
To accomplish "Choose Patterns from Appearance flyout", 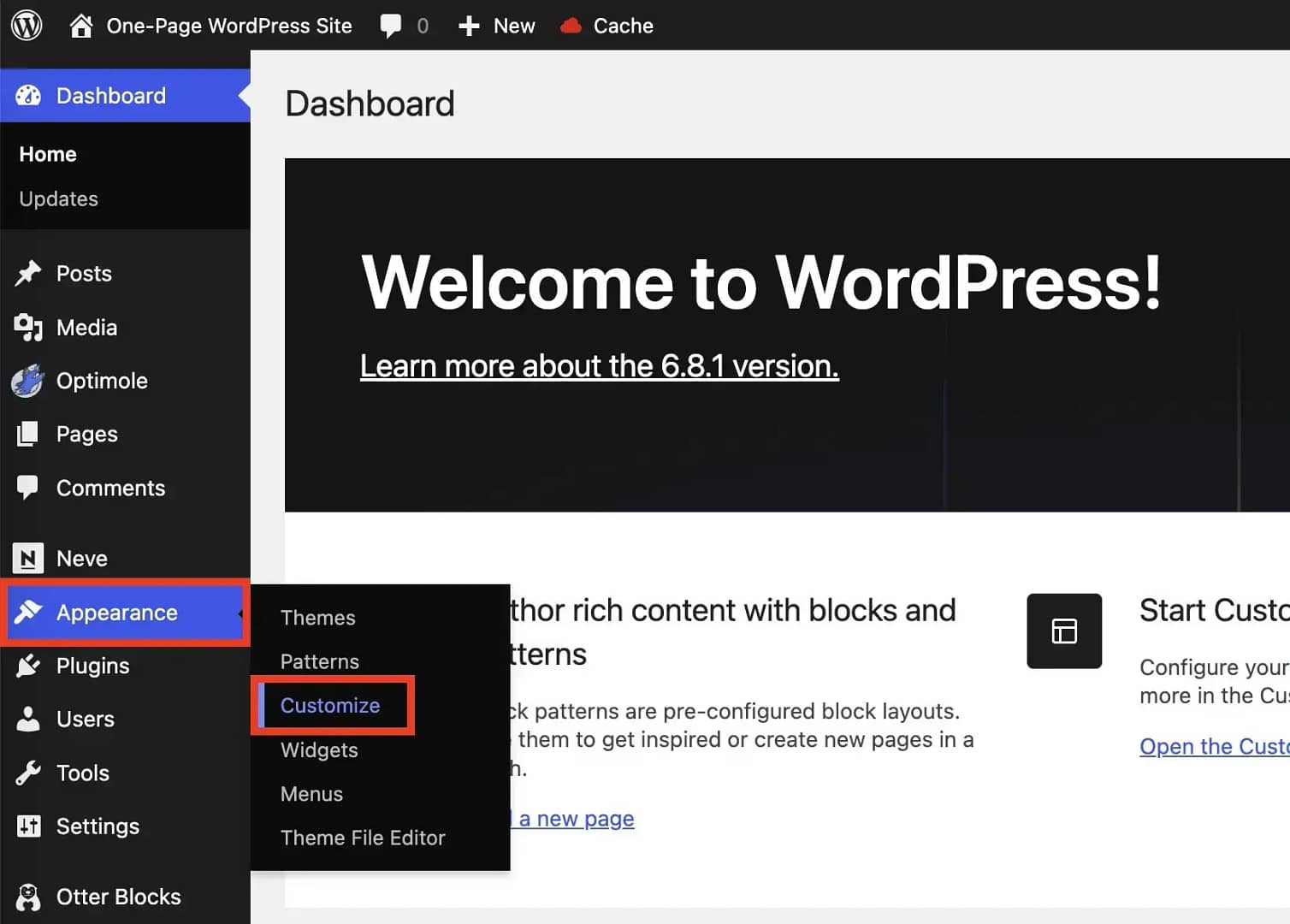I will click(320, 662).
